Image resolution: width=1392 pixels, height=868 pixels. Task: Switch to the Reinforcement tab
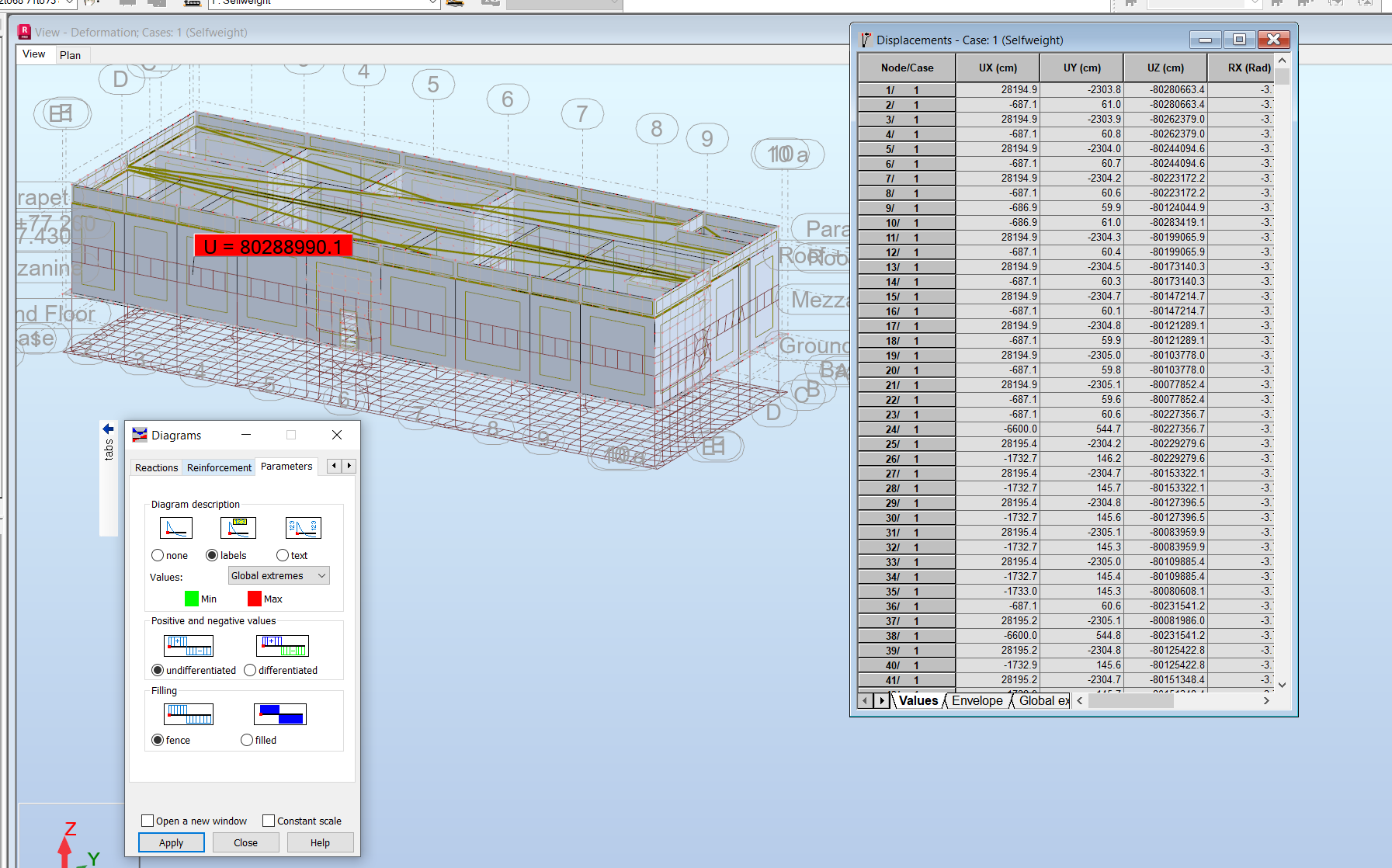point(218,467)
